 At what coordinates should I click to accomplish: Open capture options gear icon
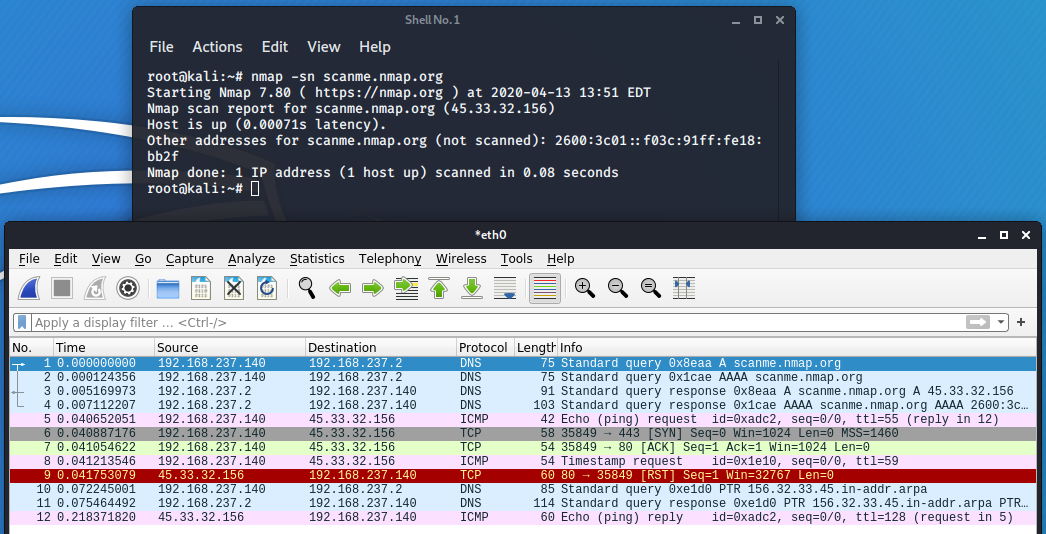[x=127, y=288]
